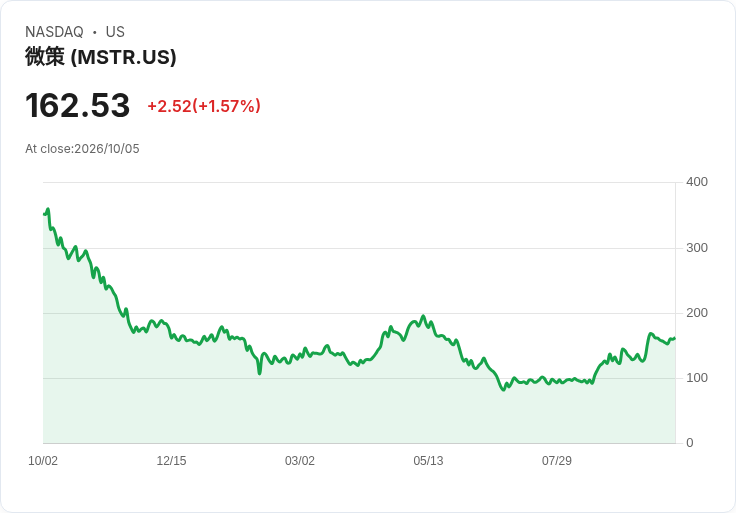Click the 10/02 date label
This screenshot has height=513, width=736.
click(x=43, y=461)
